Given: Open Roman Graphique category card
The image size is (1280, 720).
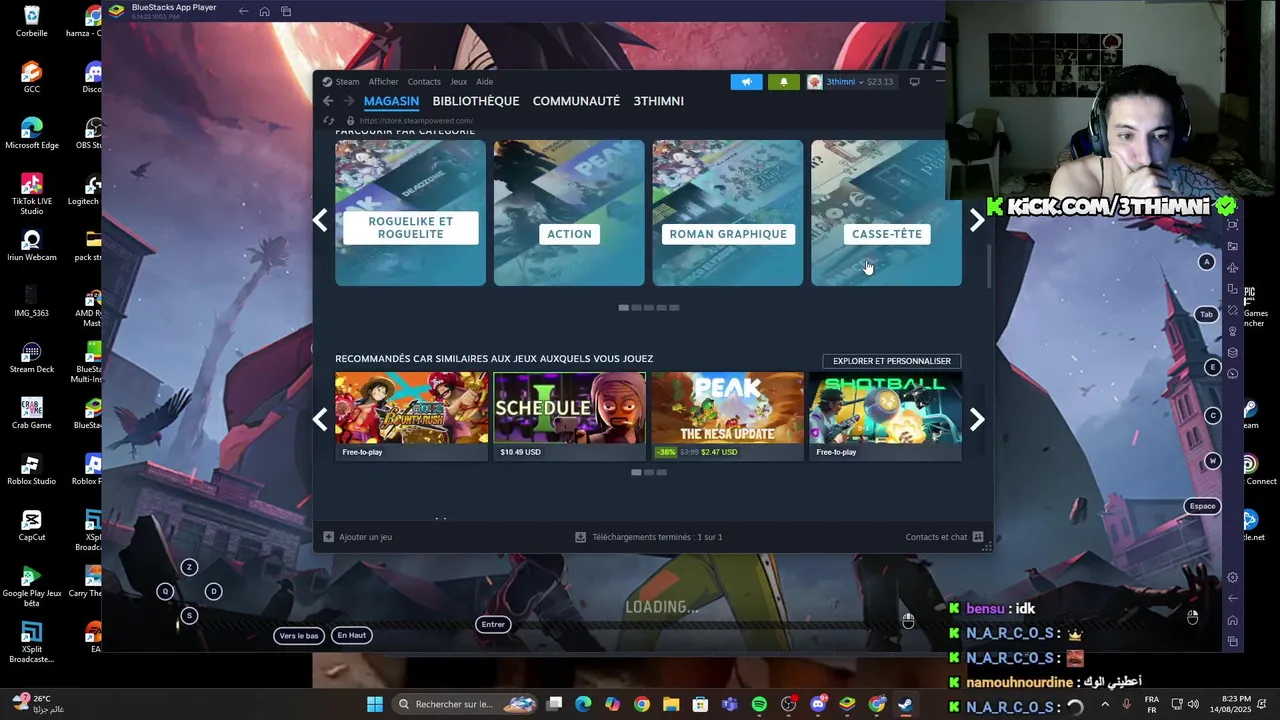Looking at the screenshot, I should coord(728,213).
